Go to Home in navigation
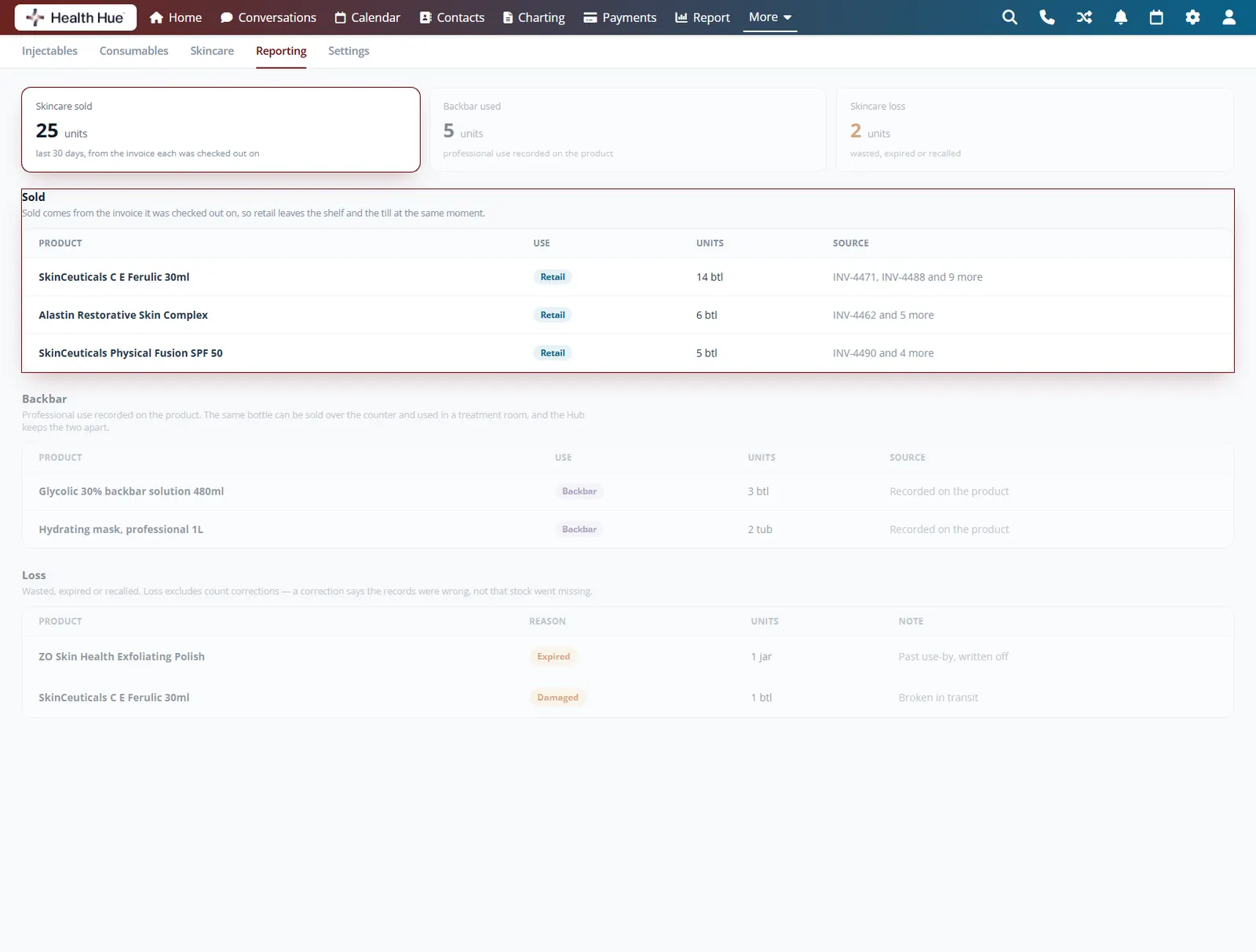1256x952 pixels. [176, 17]
